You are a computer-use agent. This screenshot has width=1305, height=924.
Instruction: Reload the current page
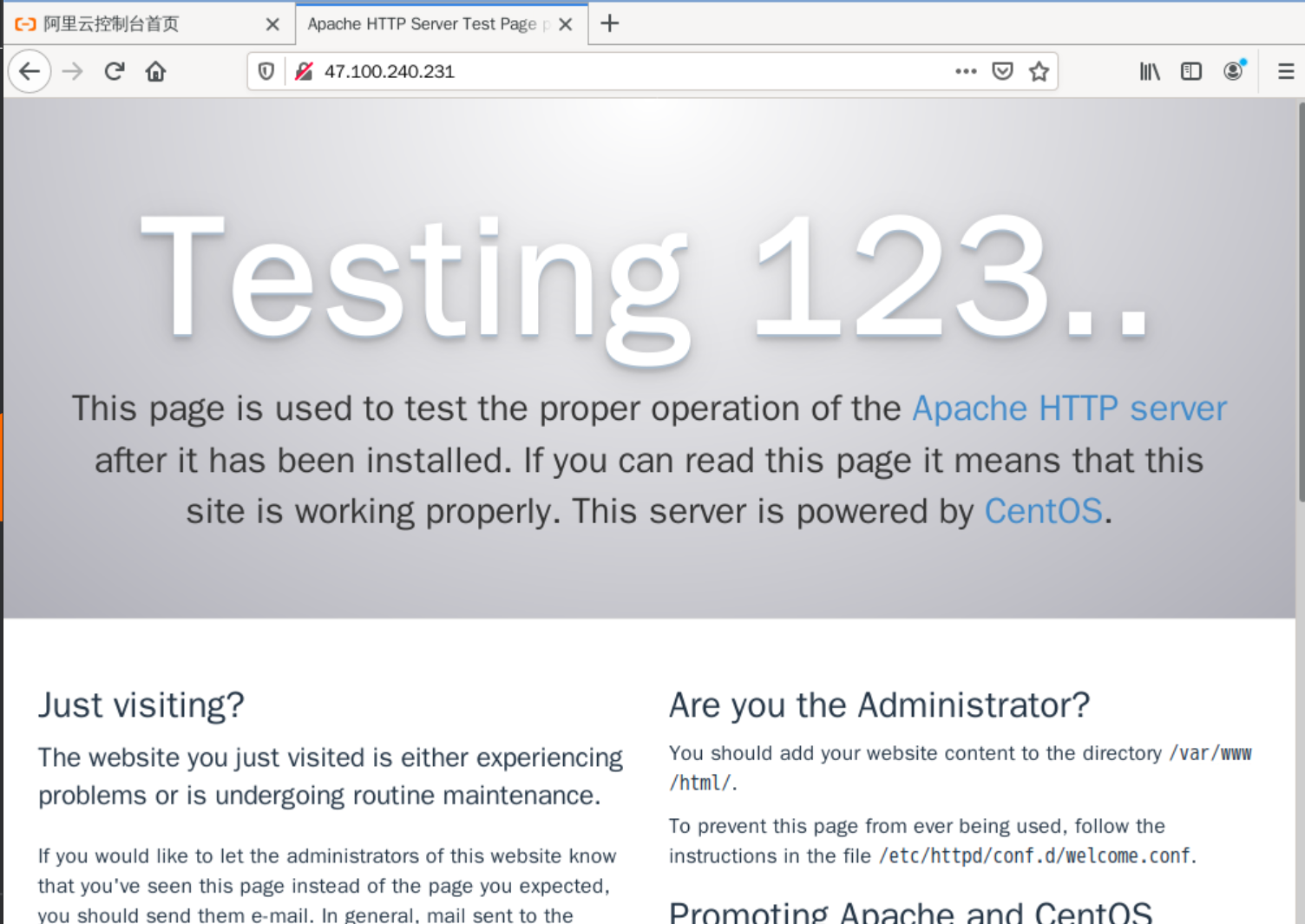pos(115,71)
